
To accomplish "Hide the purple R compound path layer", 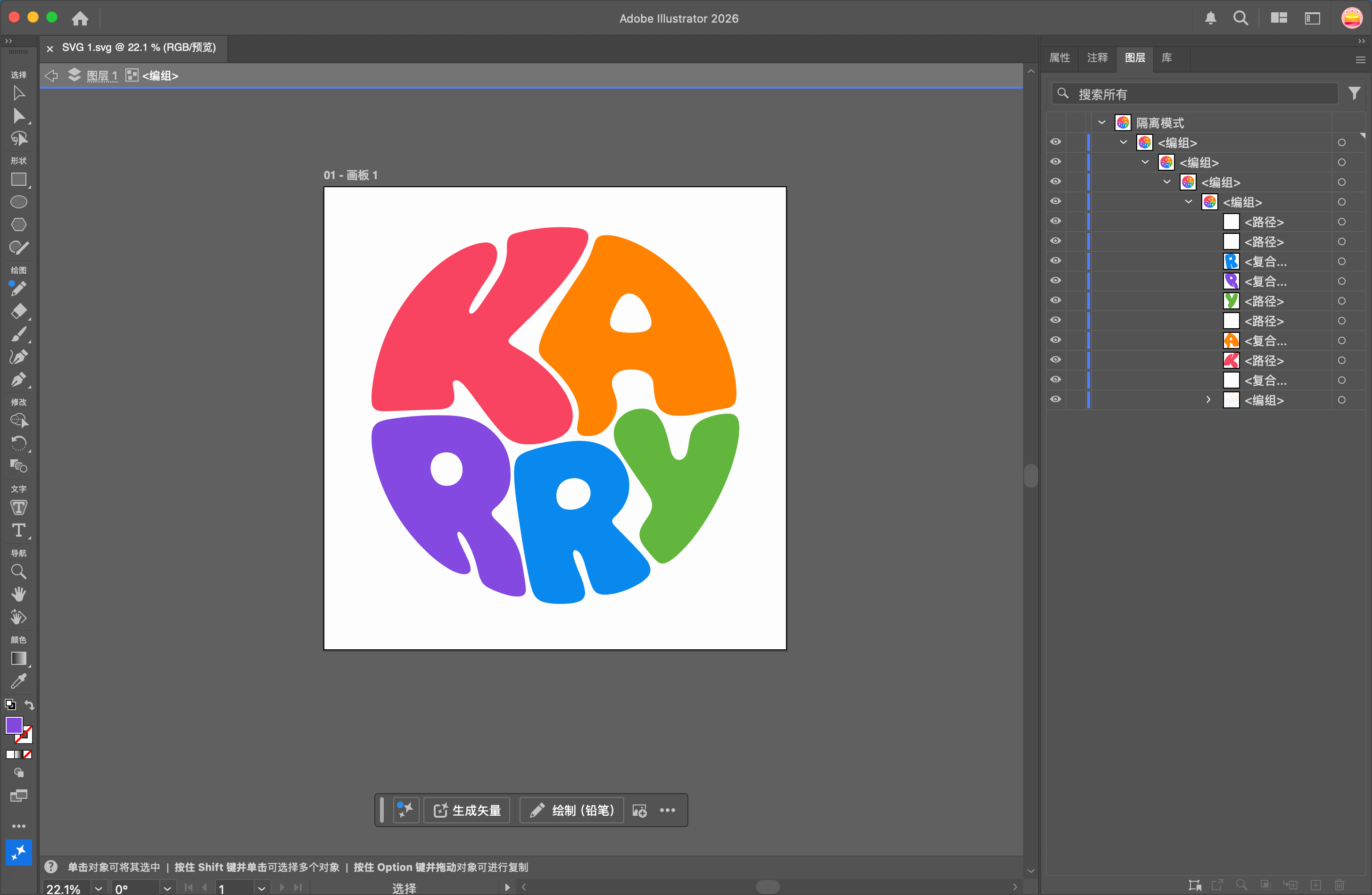I will [x=1056, y=280].
